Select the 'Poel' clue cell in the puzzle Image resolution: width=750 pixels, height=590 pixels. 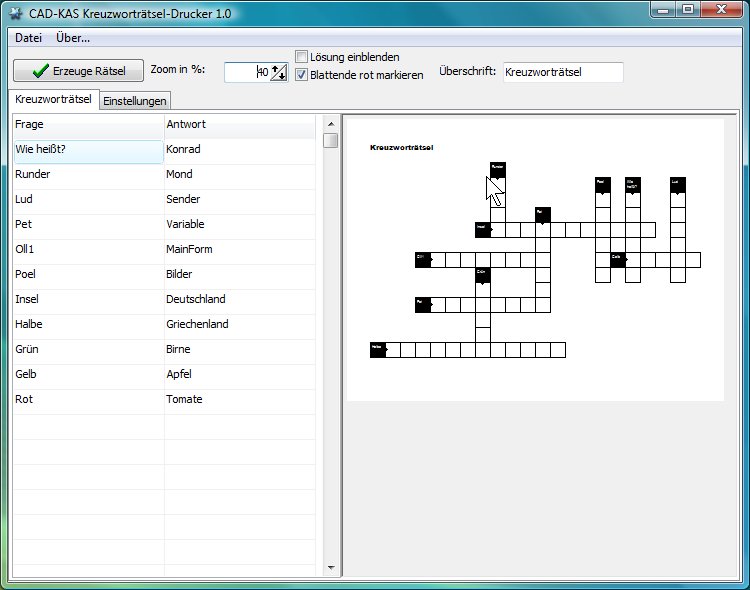click(x=602, y=184)
